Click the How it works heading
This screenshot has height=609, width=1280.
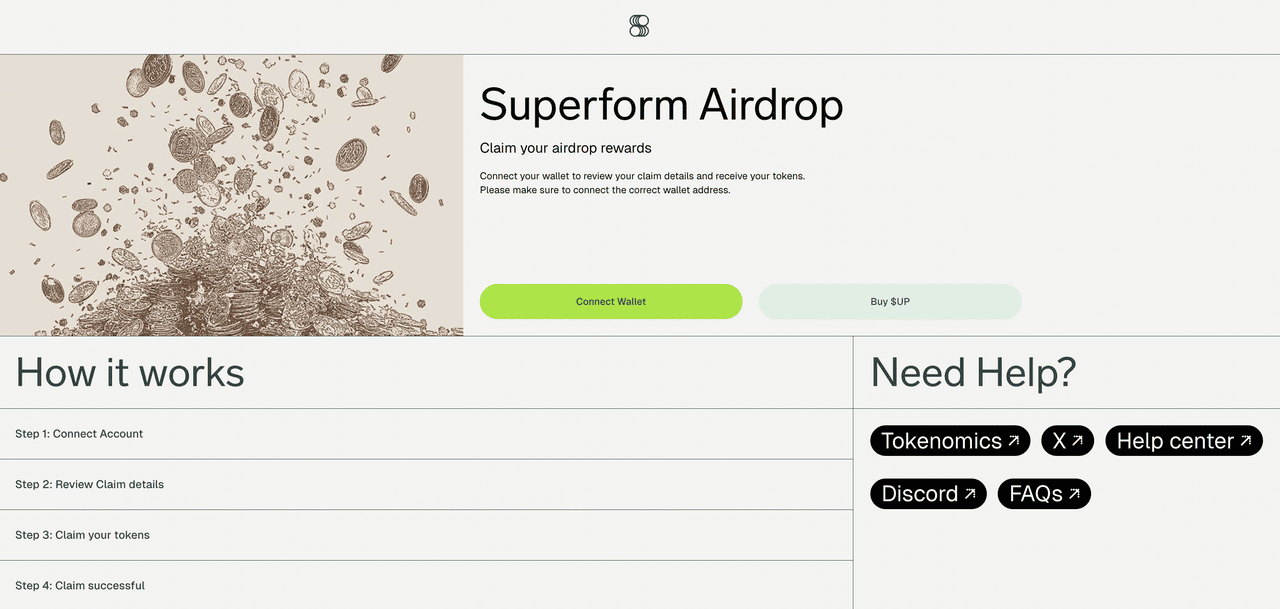(130, 372)
